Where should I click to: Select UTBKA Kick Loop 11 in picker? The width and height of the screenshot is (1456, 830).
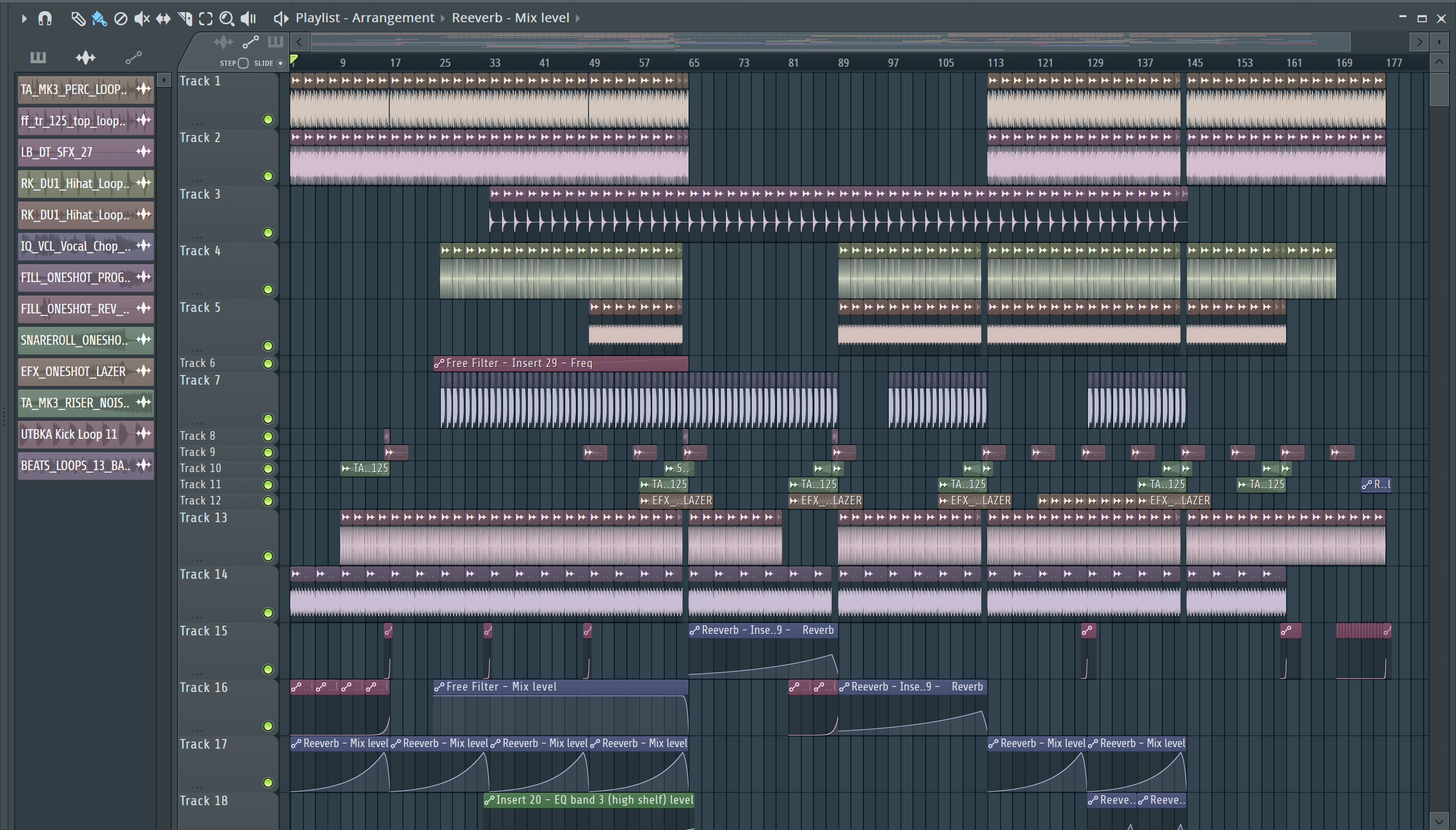point(85,434)
